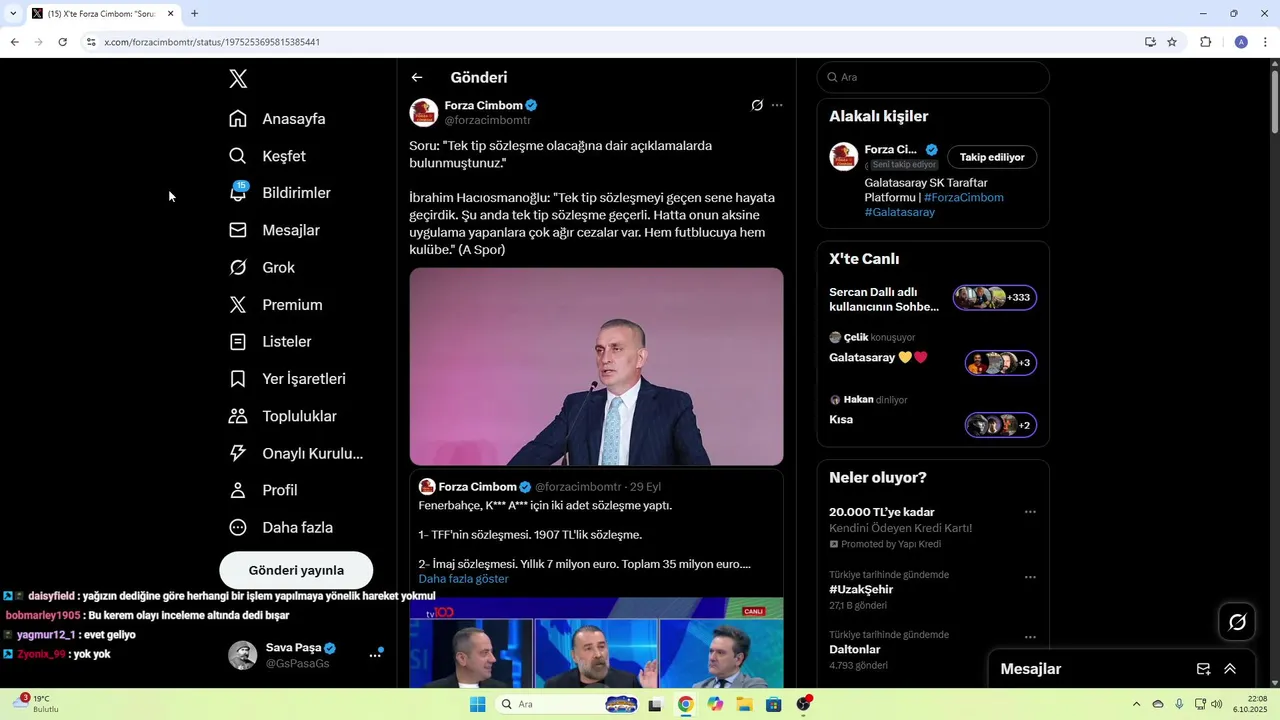Open the İbrahim Hacıosmanoğlu post photo
Screen dimensions: 1280x720
pyautogui.click(x=596, y=366)
